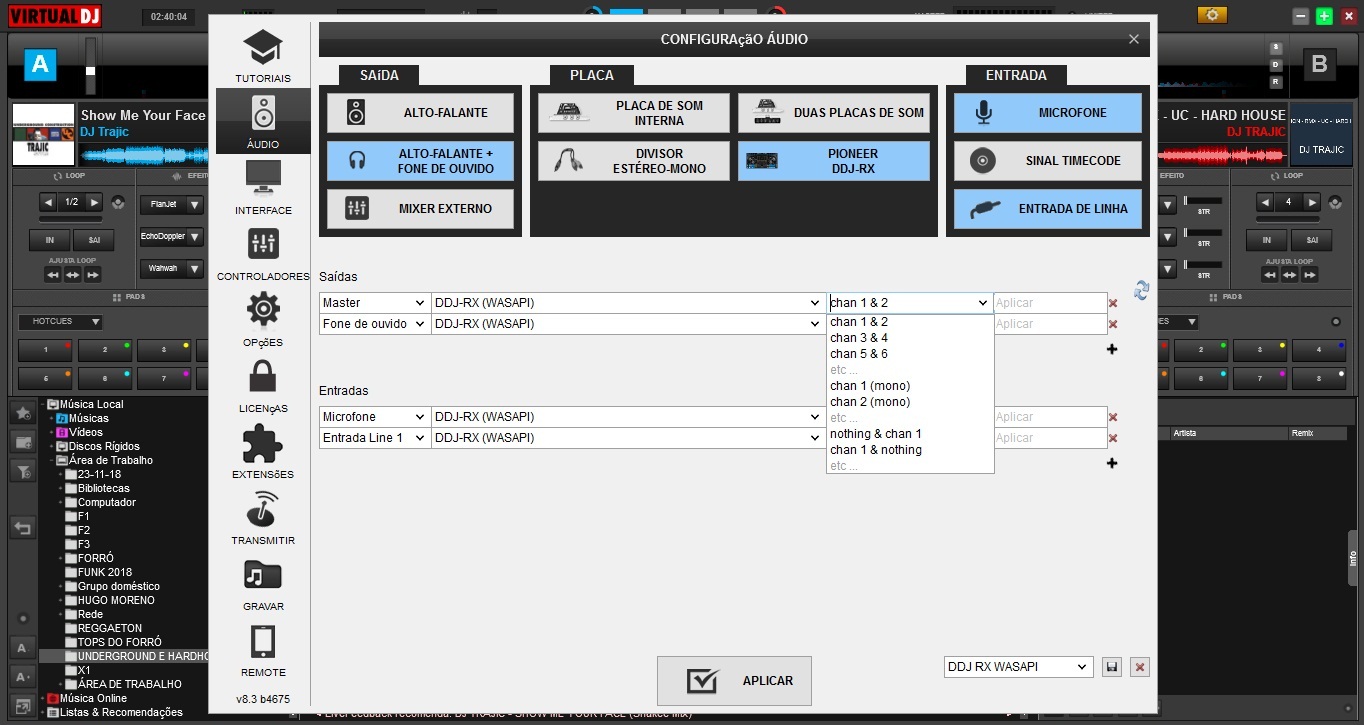The image size is (1364, 725).
Task: Toggle the Sinal Timecode input option
Action: (1047, 161)
